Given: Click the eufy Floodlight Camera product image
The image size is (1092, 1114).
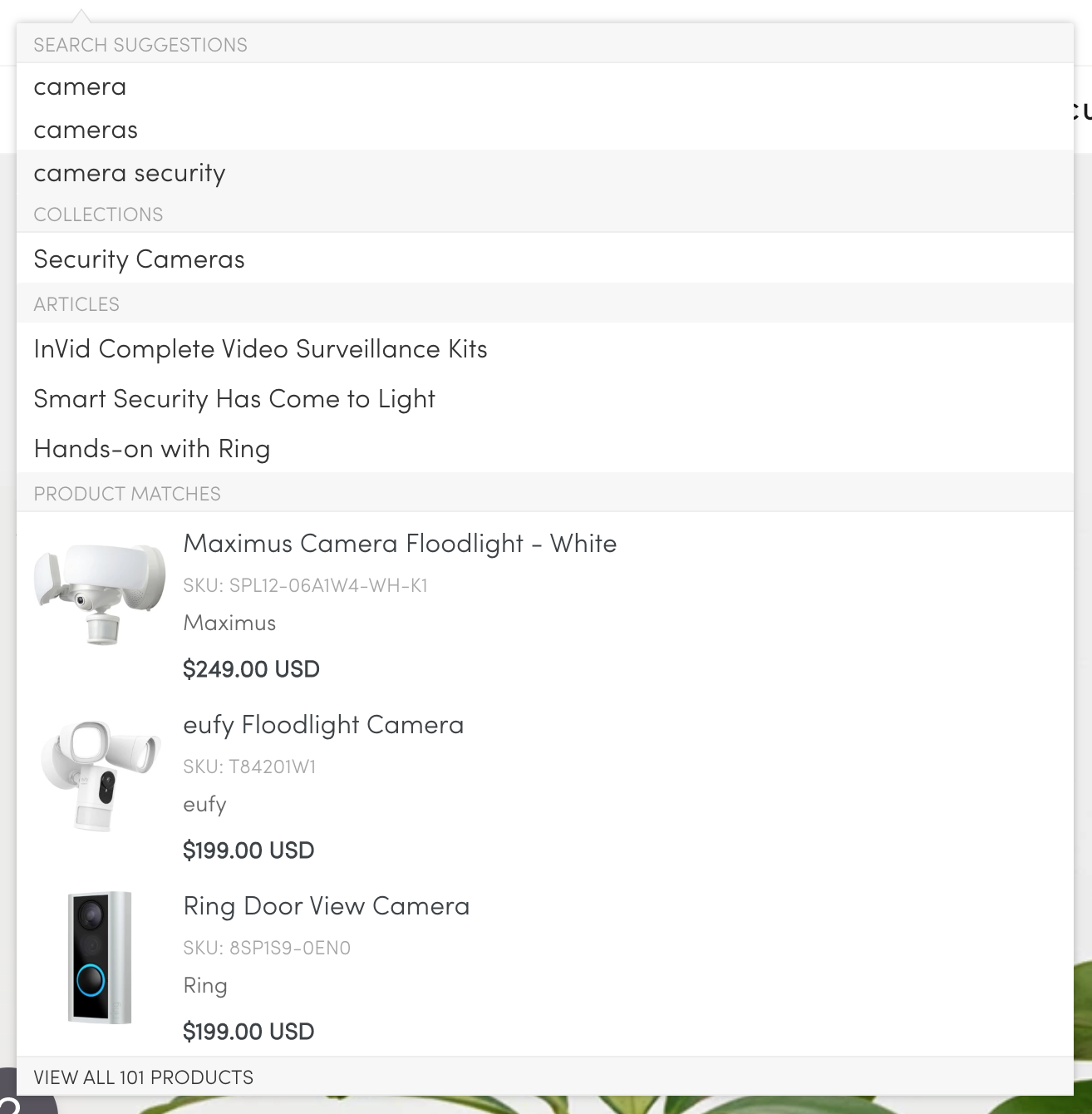Looking at the screenshot, I should click(x=99, y=775).
